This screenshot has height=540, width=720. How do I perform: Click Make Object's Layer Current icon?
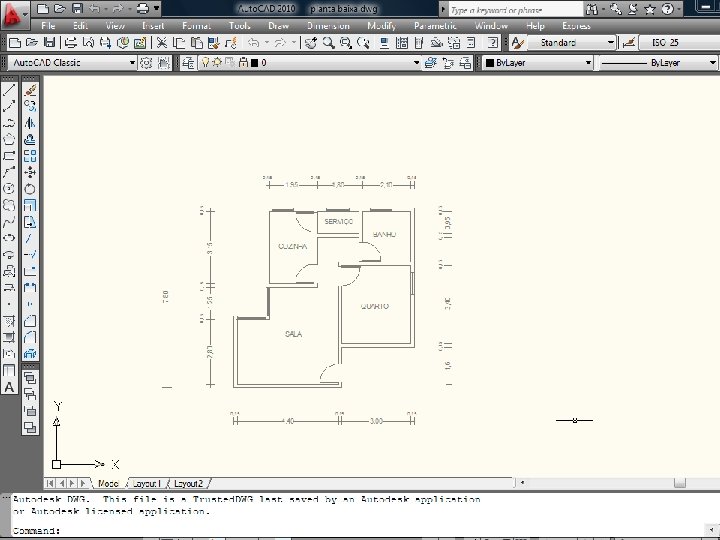pyautogui.click(x=430, y=63)
